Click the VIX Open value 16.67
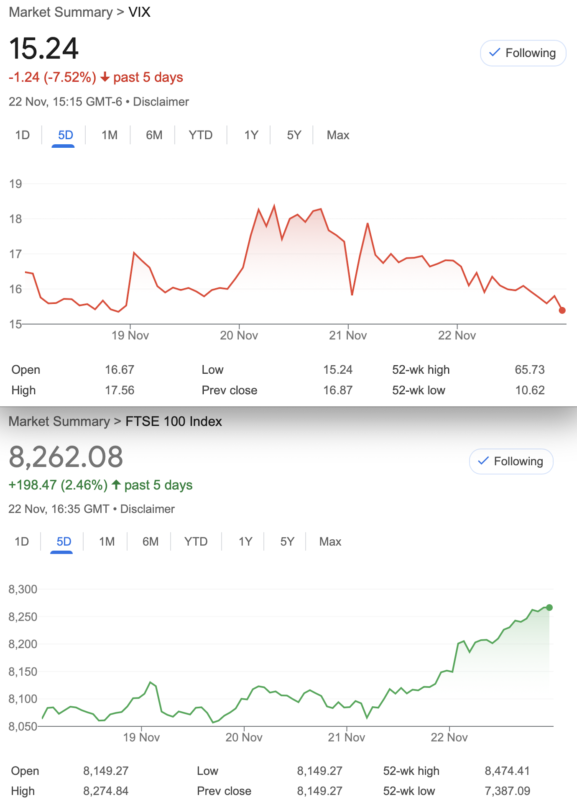Viewport: 577px width, 800px height. coord(119,370)
